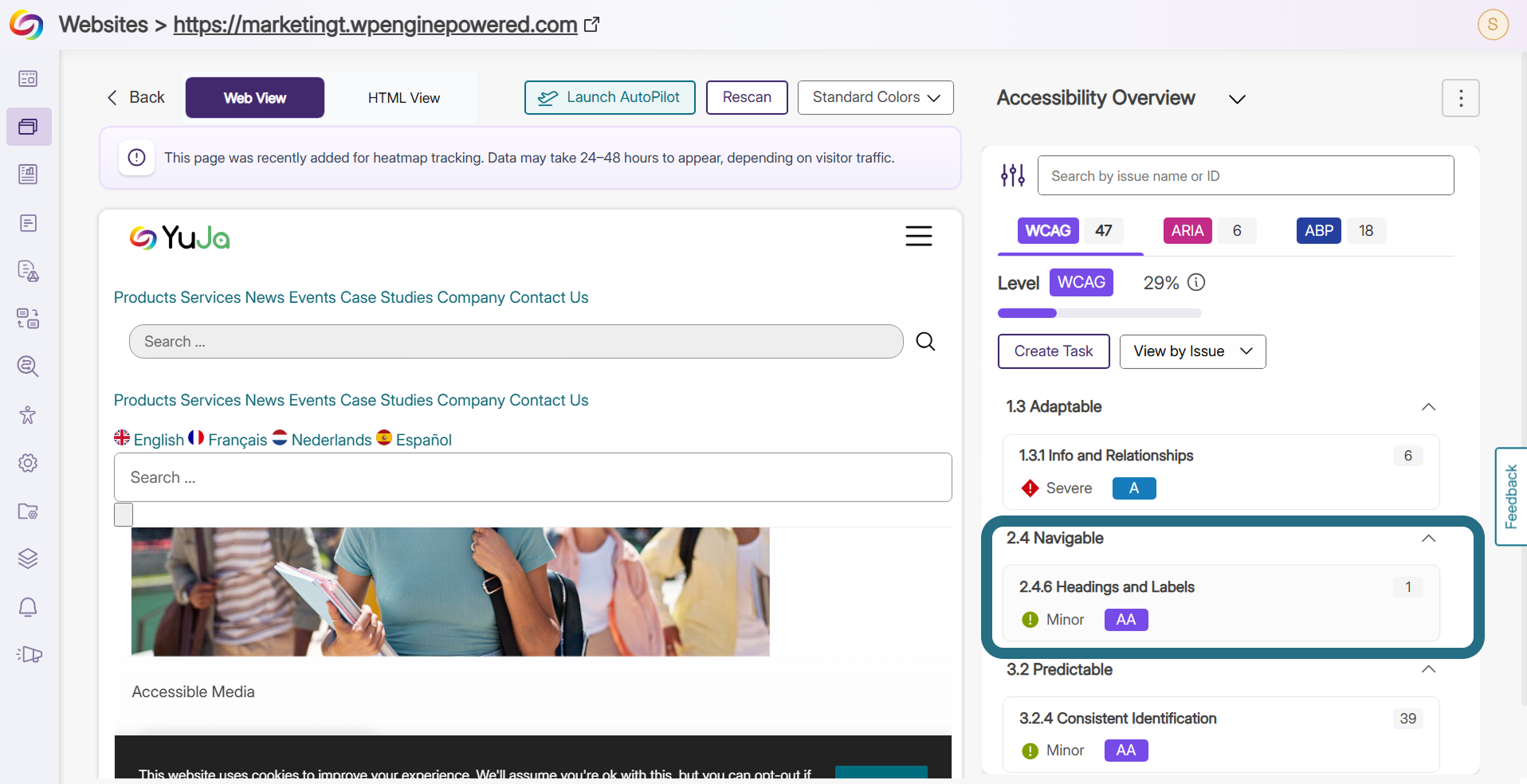The image size is (1527, 784).
Task: Open the Standard Colors dropdown
Action: pyautogui.click(x=876, y=97)
